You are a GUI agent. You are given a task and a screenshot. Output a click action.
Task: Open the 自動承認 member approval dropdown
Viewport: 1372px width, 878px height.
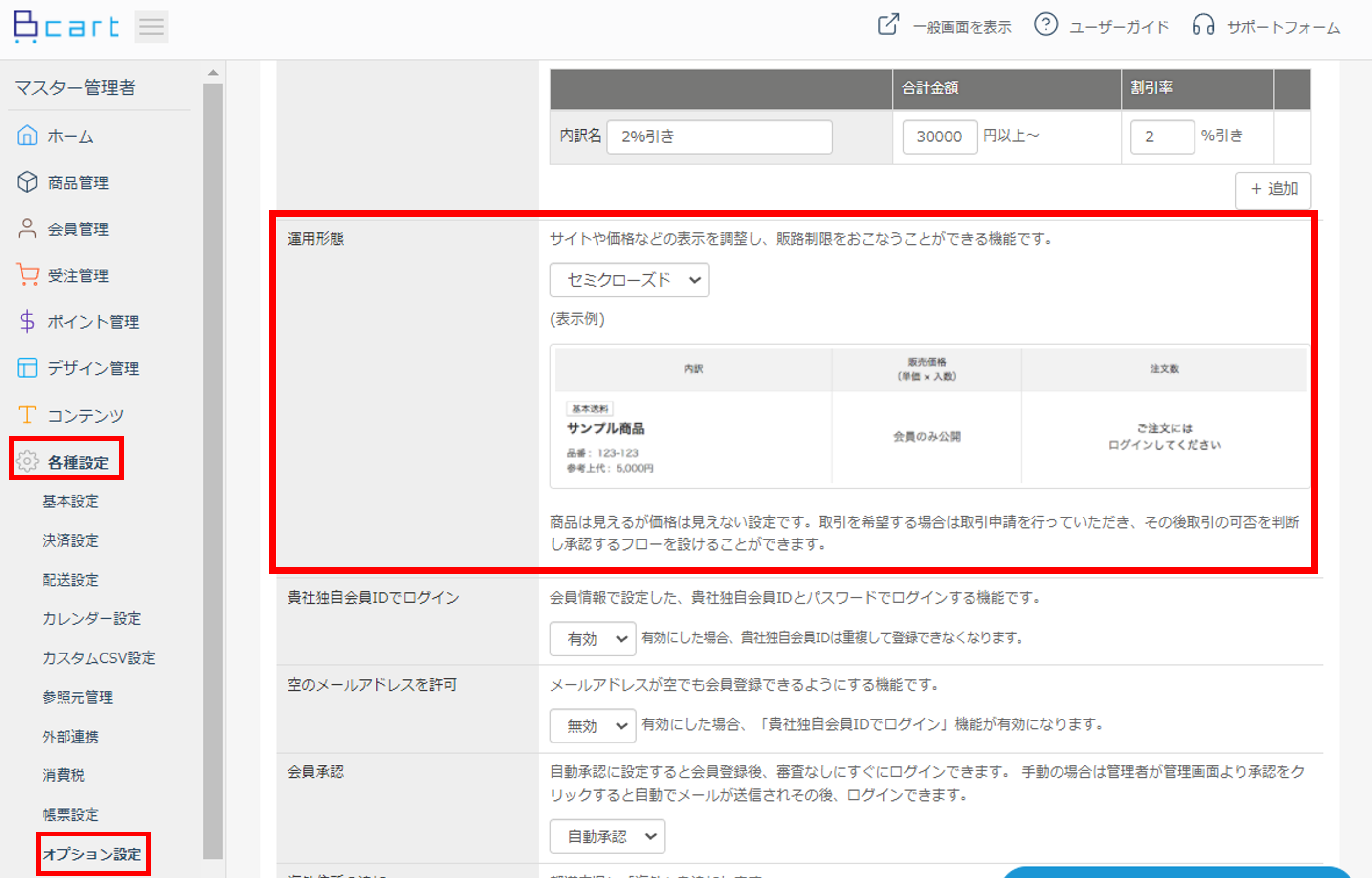[x=607, y=836]
